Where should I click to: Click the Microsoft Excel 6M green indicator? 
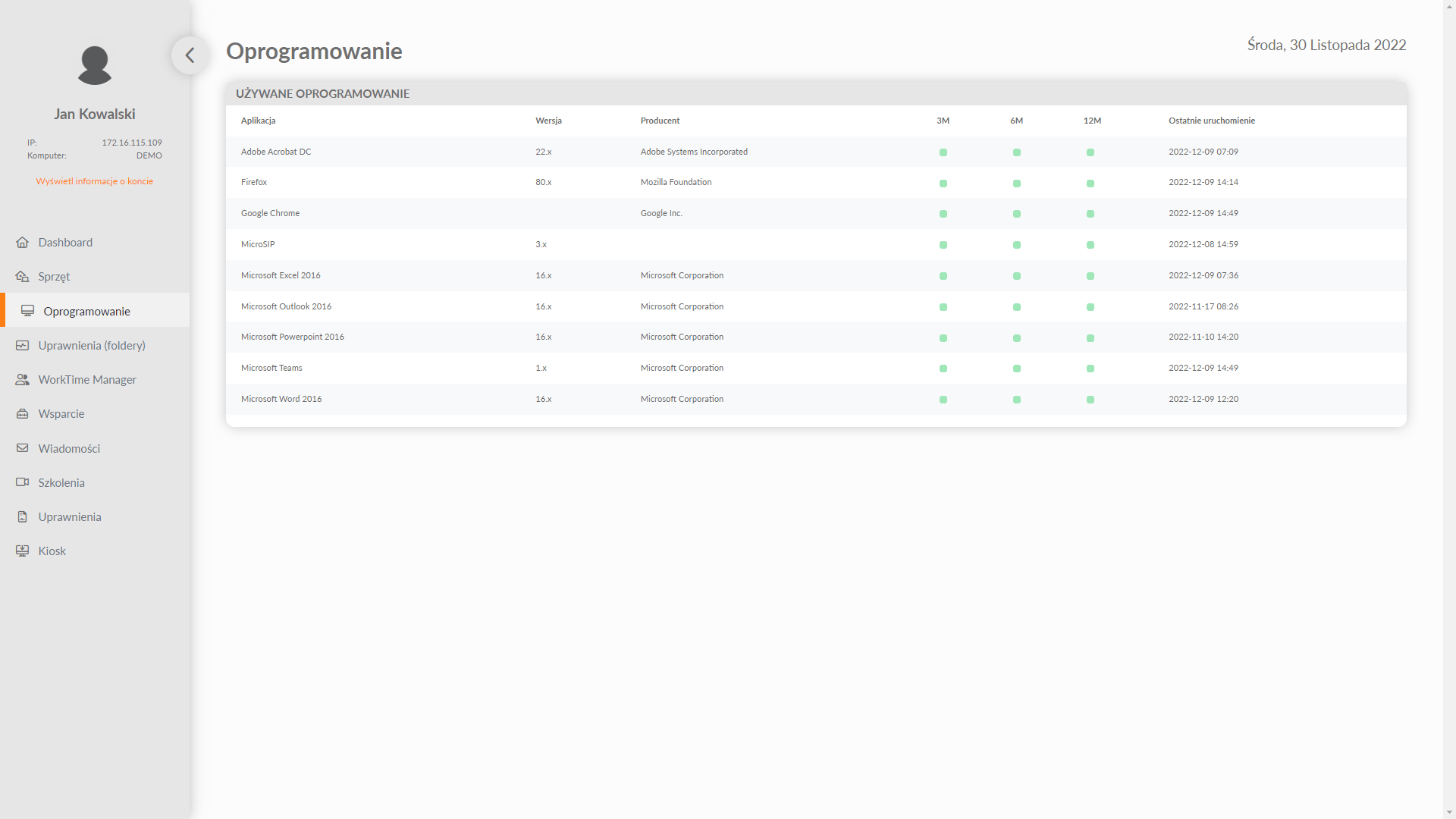pos(1017,276)
